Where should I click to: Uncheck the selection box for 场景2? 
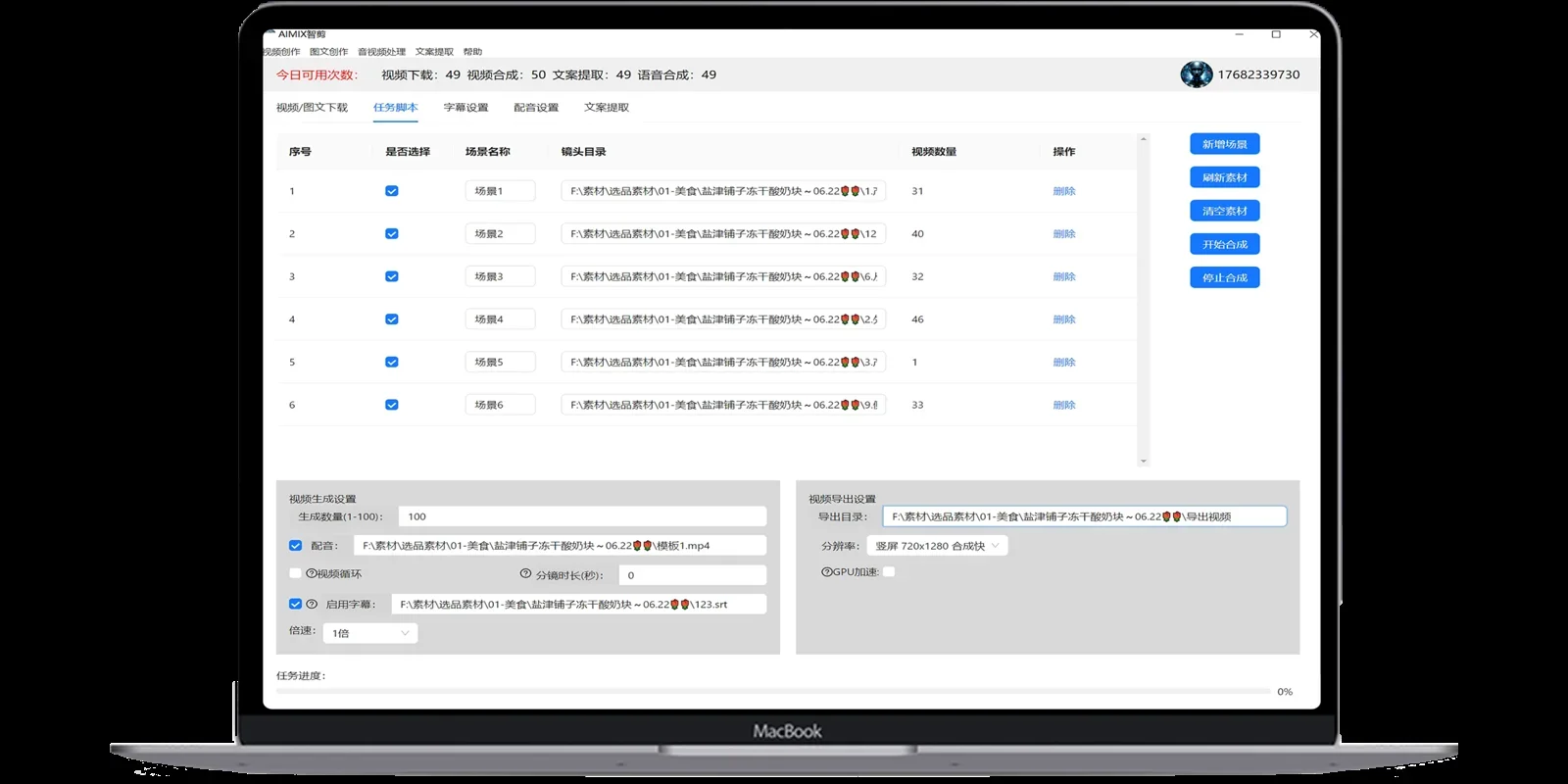point(392,233)
